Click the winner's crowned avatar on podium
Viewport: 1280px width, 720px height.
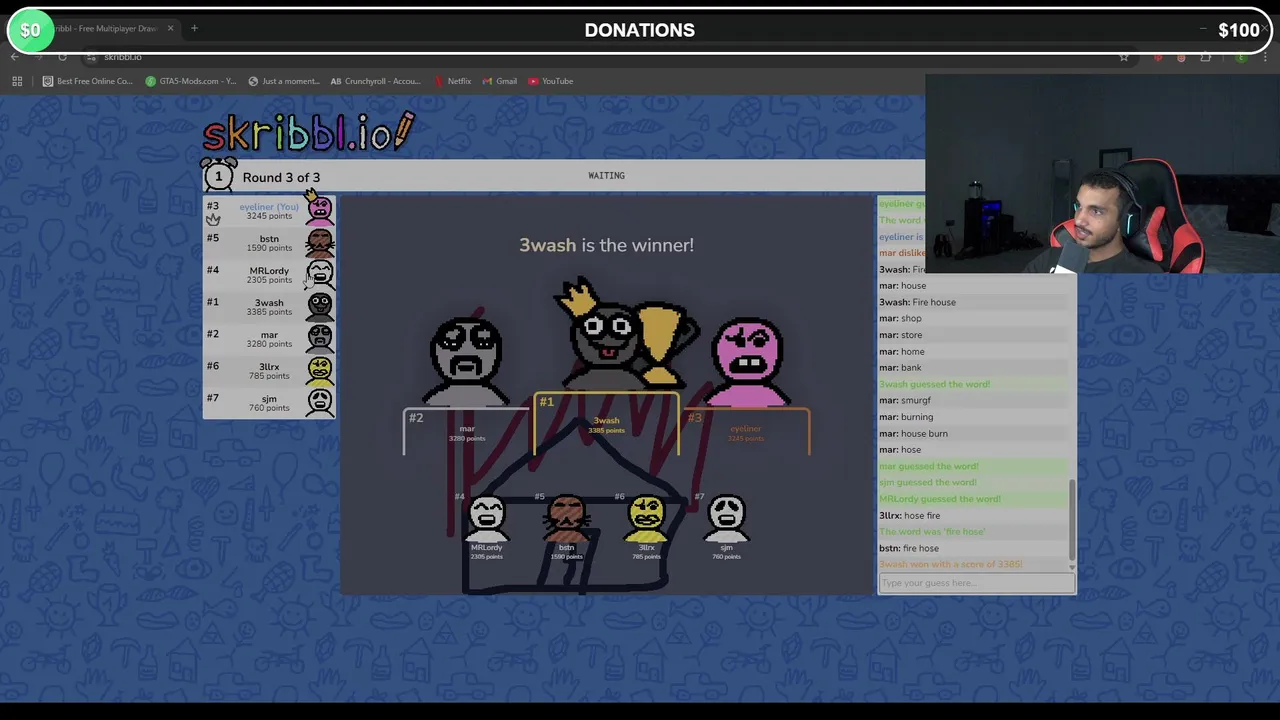pyautogui.click(x=605, y=335)
